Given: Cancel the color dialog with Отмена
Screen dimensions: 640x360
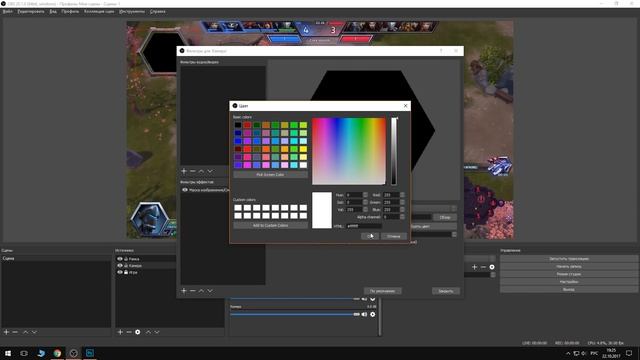Looking at the screenshot, I should (x=393, y=236).
